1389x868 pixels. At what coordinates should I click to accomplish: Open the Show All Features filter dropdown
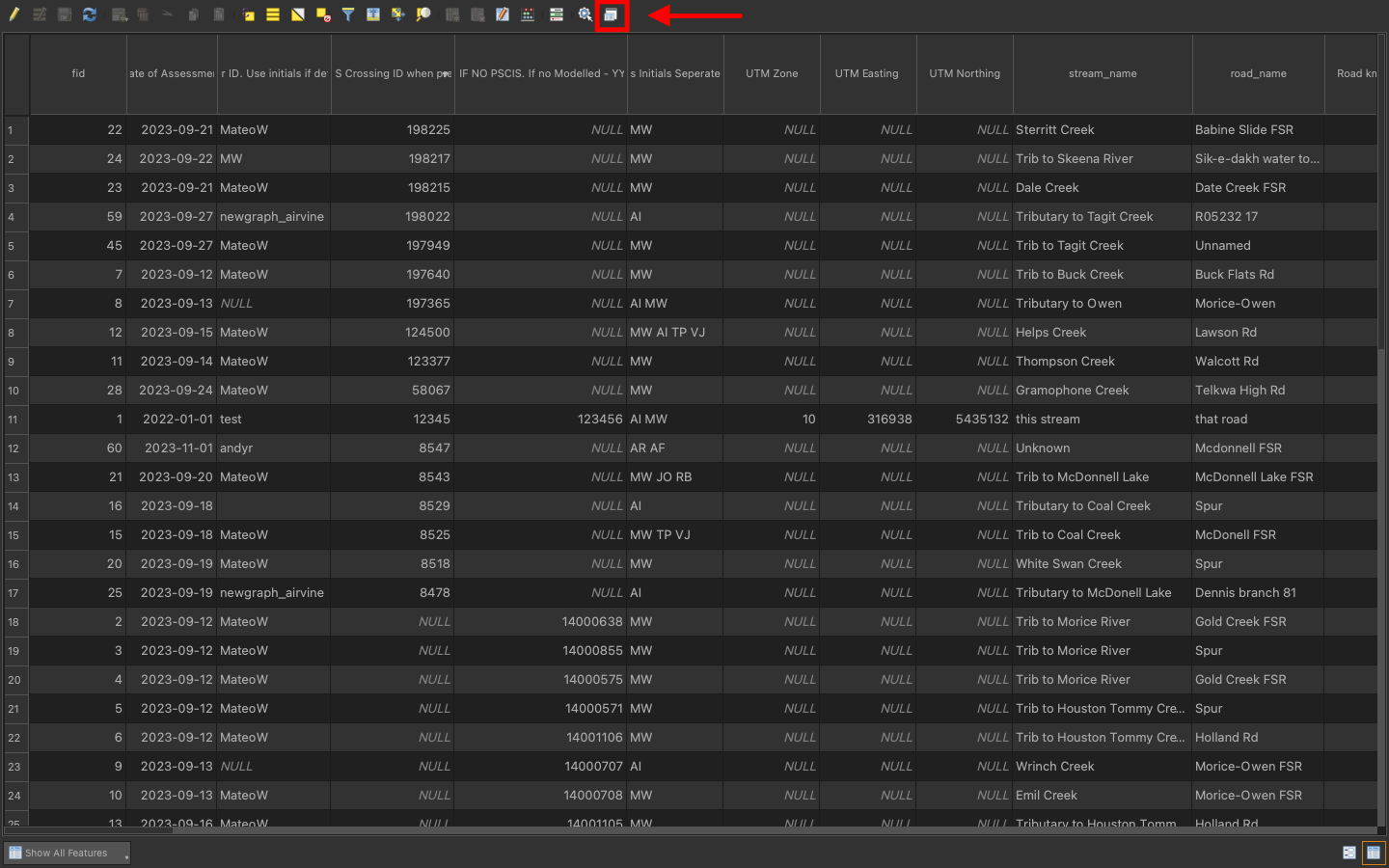[67, 853]
